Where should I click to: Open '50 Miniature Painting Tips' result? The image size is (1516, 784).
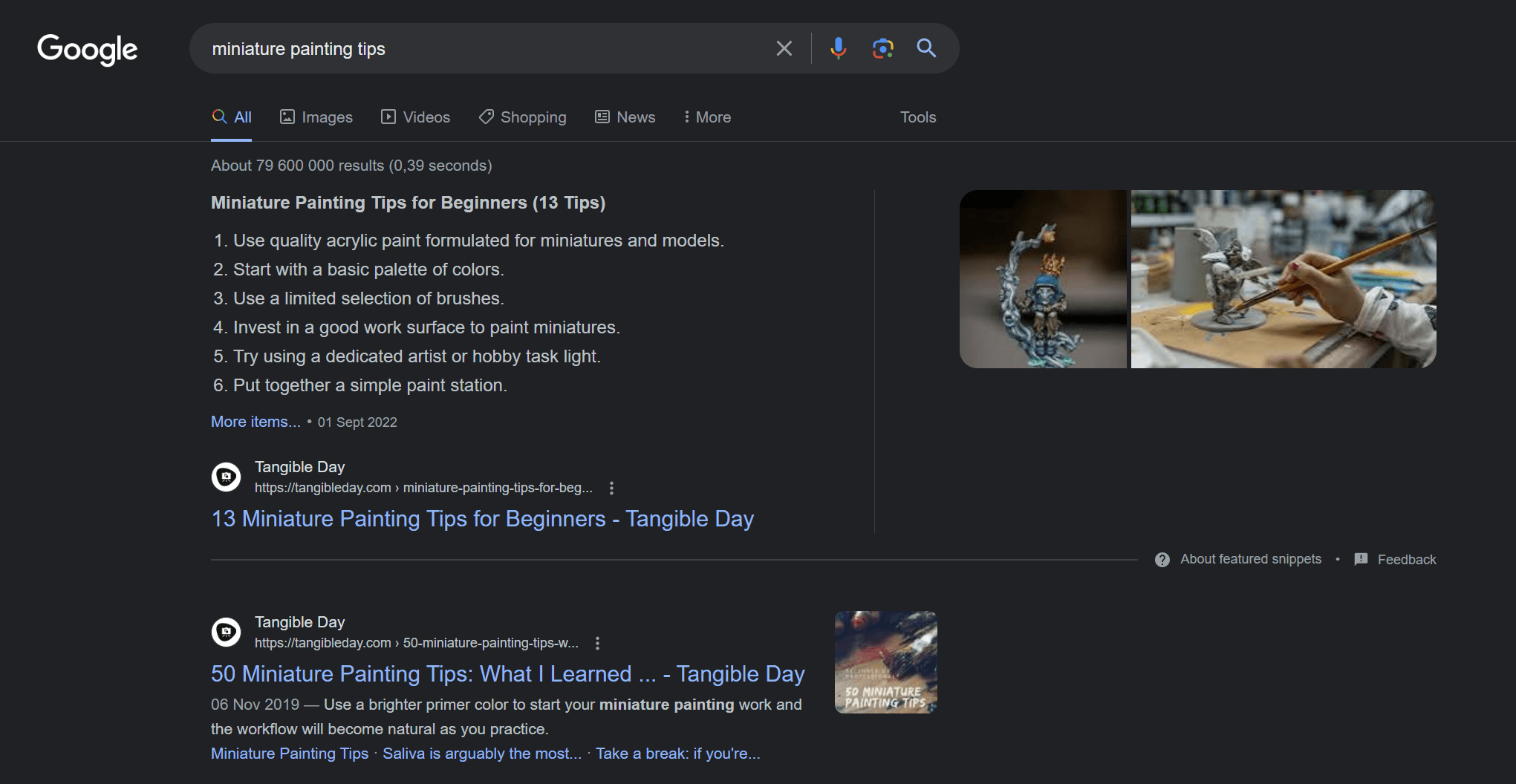[x=507, y=674]
